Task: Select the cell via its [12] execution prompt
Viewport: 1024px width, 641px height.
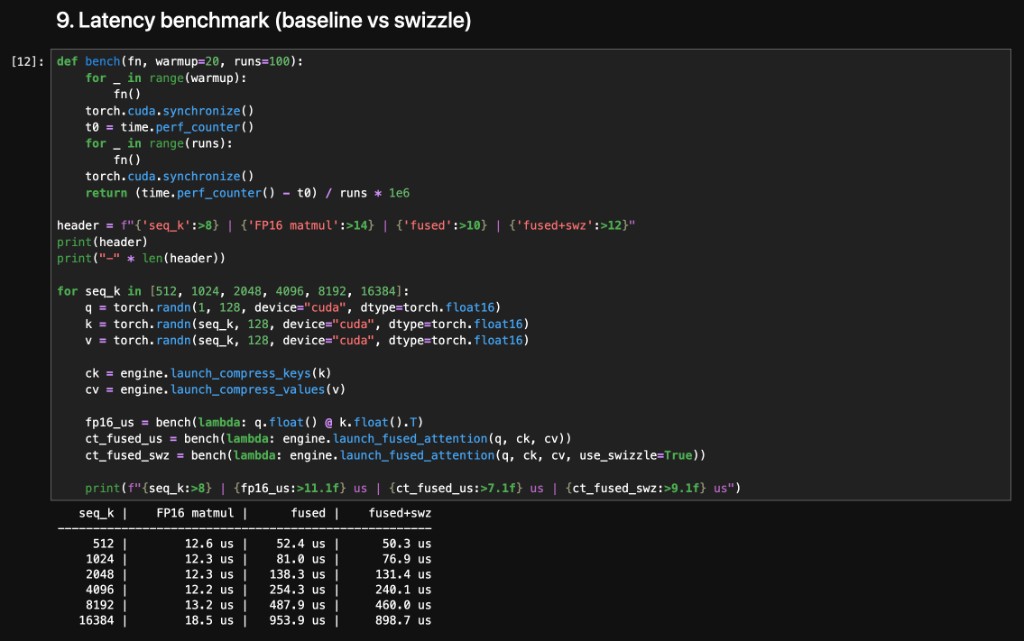Action: point(26,62)
